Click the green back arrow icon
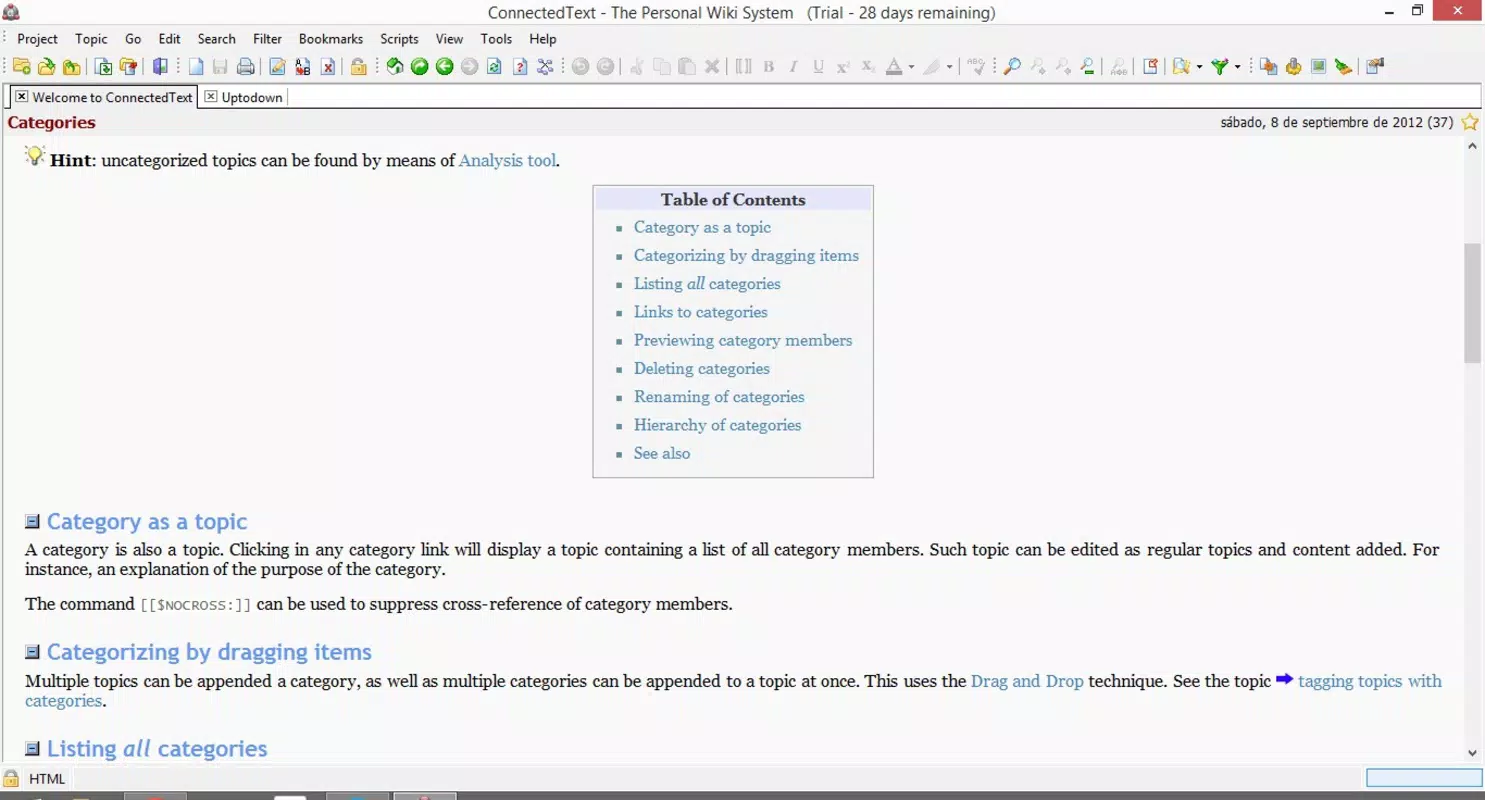 (445, 67)
